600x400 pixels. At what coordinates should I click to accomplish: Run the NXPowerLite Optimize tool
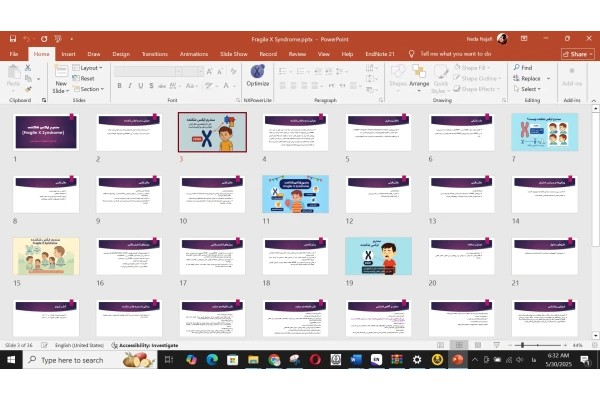(258, 75)
